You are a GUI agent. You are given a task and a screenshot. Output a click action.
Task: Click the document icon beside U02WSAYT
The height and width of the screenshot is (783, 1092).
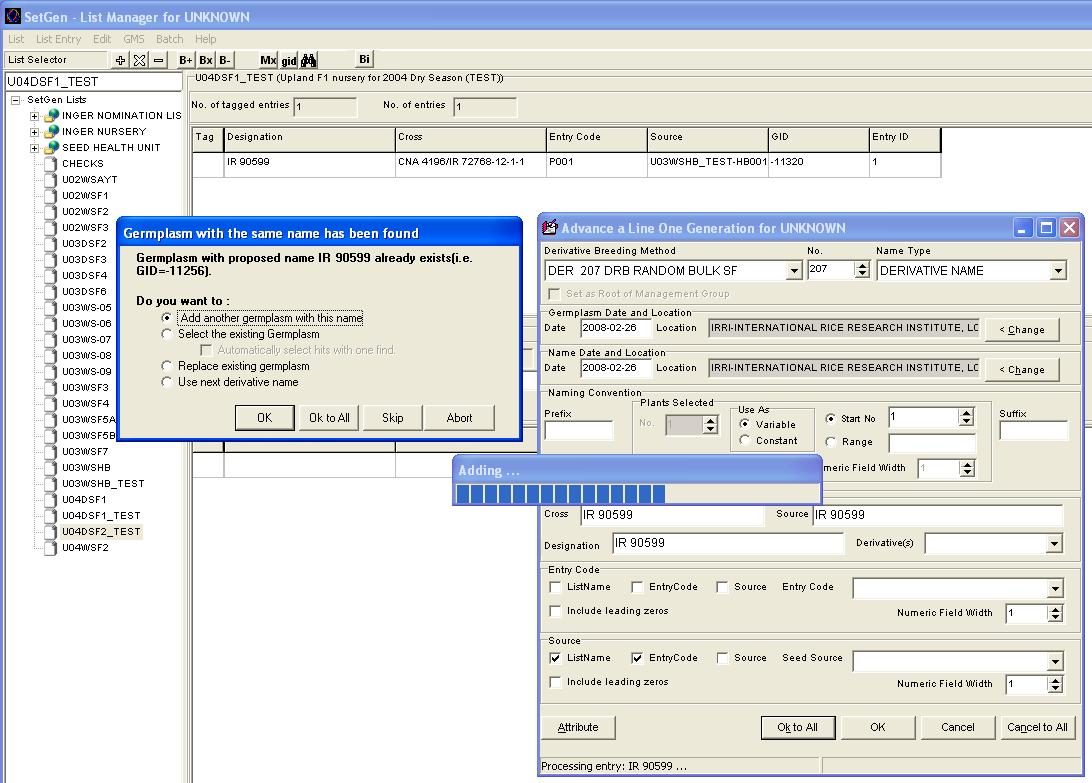coord(50,179)
